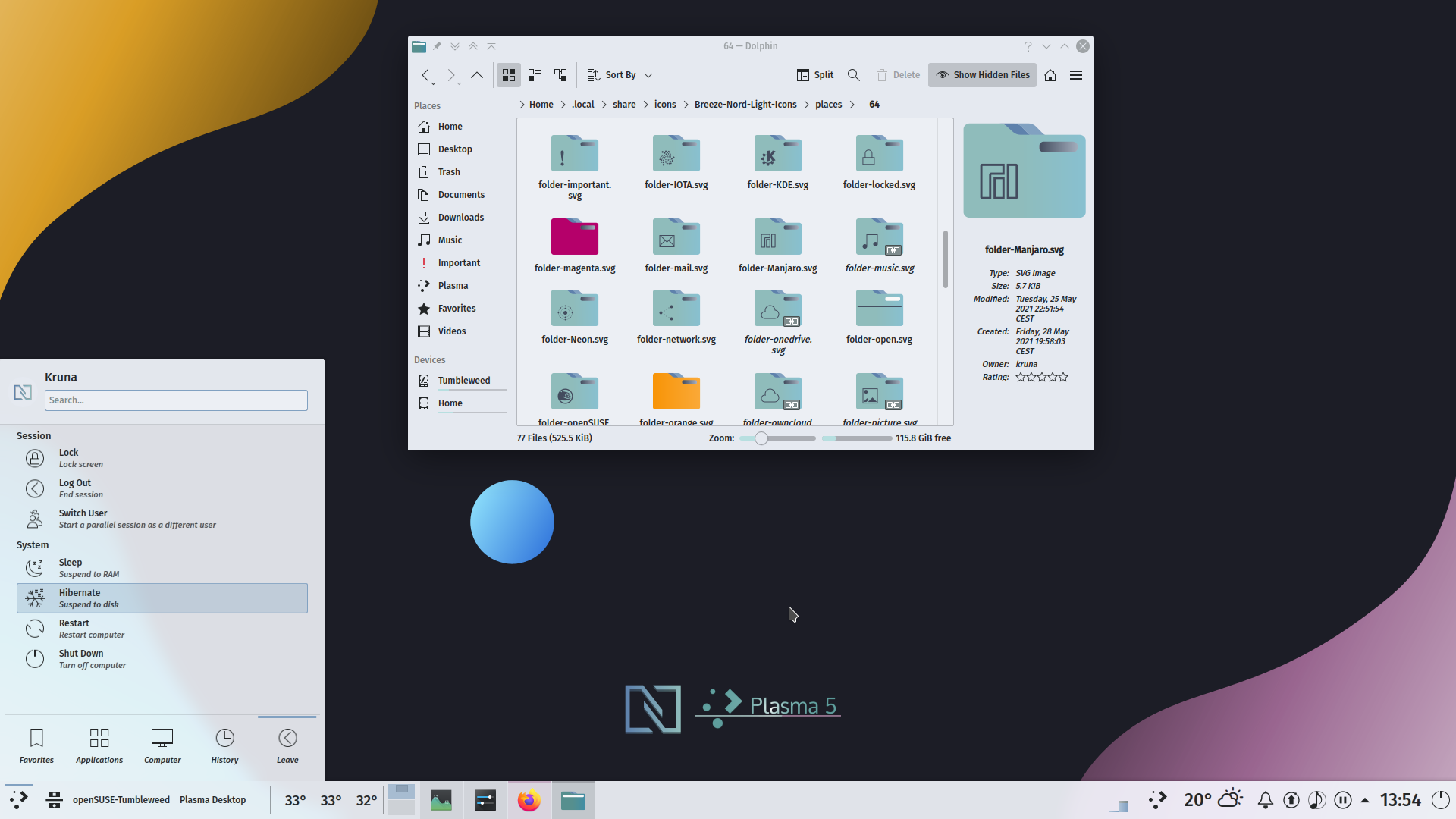Click breadcrumb chevron before Home
The image size is (1456, 819).
522,105
